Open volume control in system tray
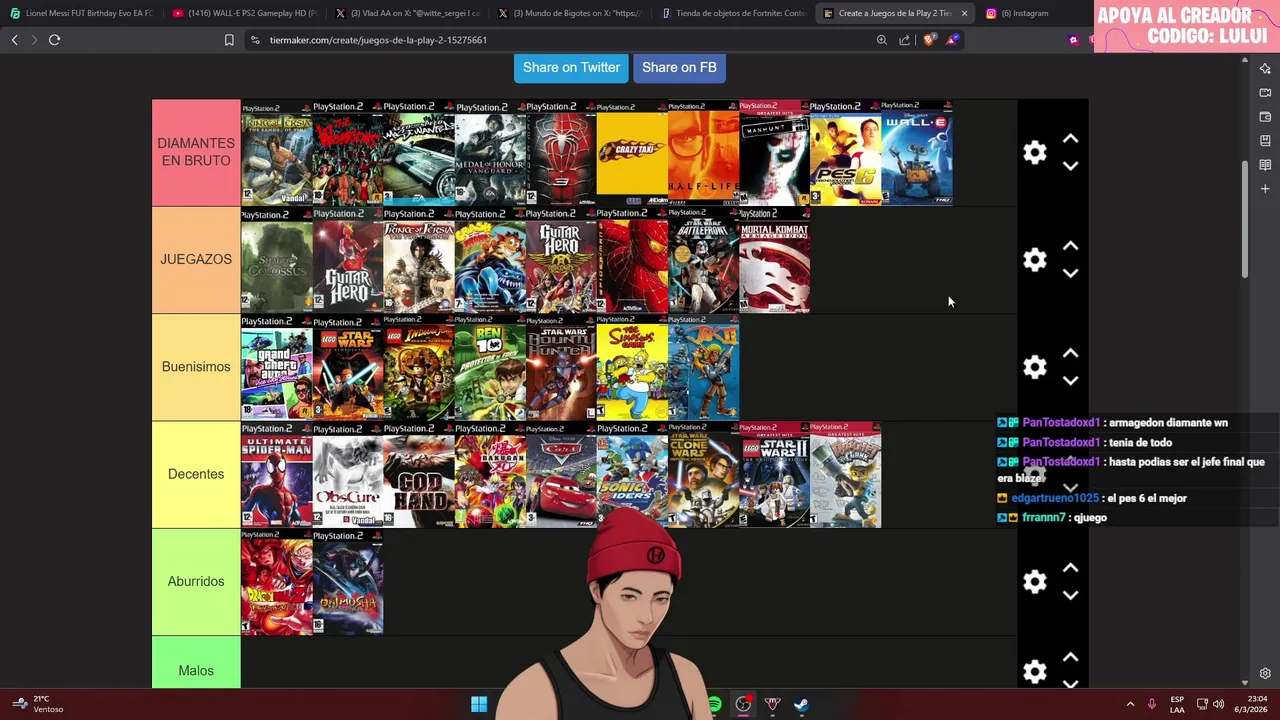The image size is (1280, 720). (x=1218, y=704)
